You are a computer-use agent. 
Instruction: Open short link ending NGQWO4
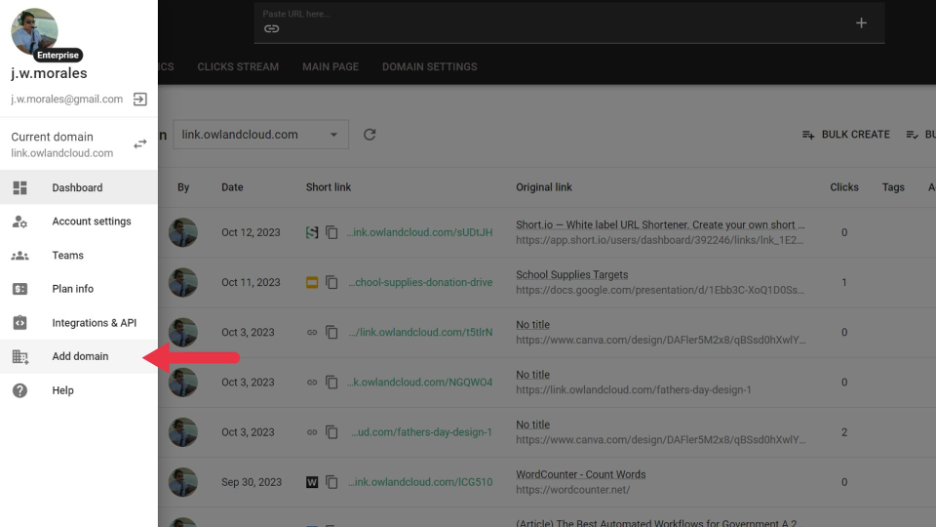coord(420,382)
